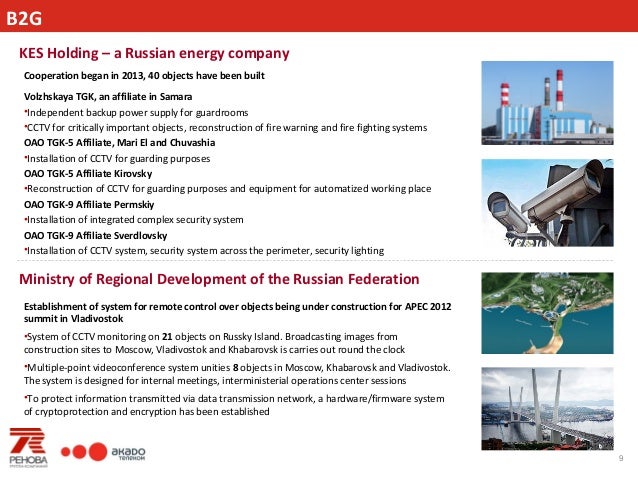Open the Russky Island aerial image
This screenshot has height=479, width=638.
pos(547,313)
